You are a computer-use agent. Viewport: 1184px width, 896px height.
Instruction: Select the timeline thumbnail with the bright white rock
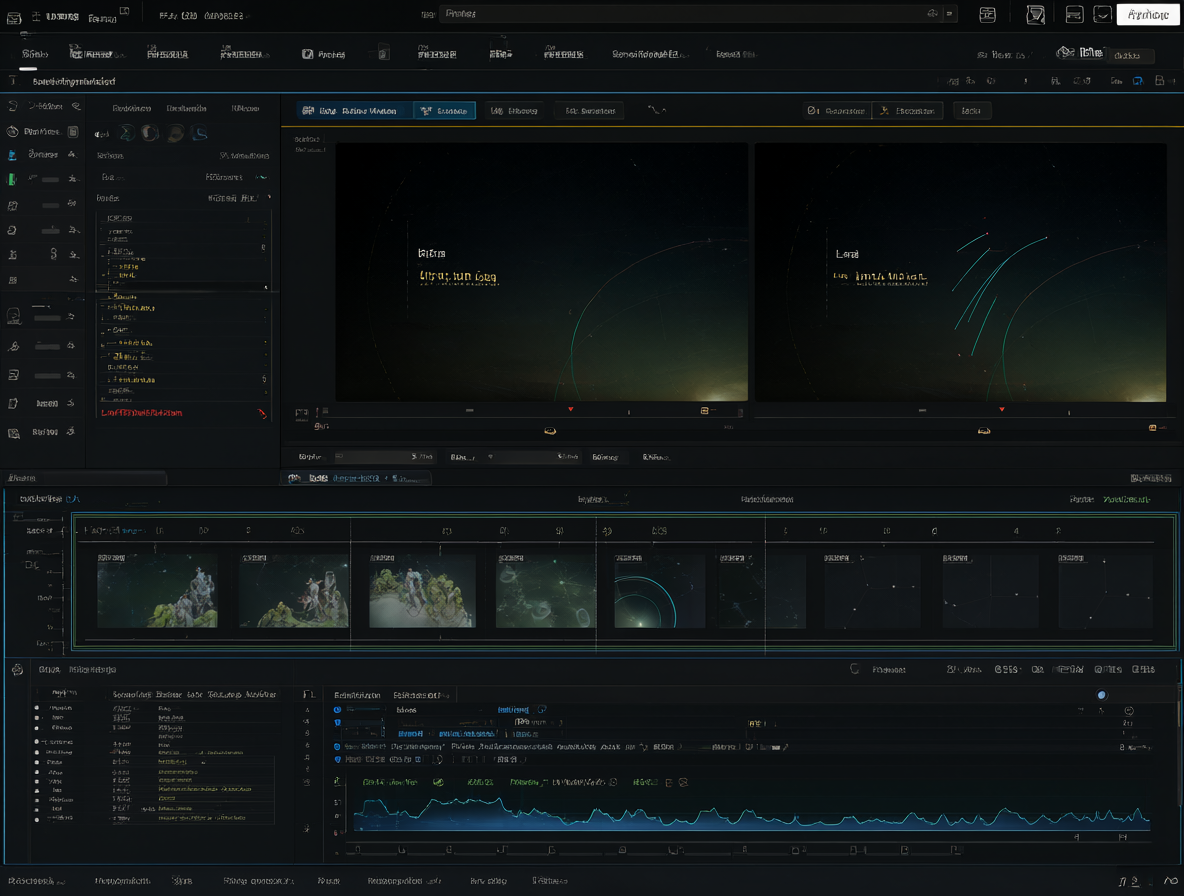click(422, 590)
